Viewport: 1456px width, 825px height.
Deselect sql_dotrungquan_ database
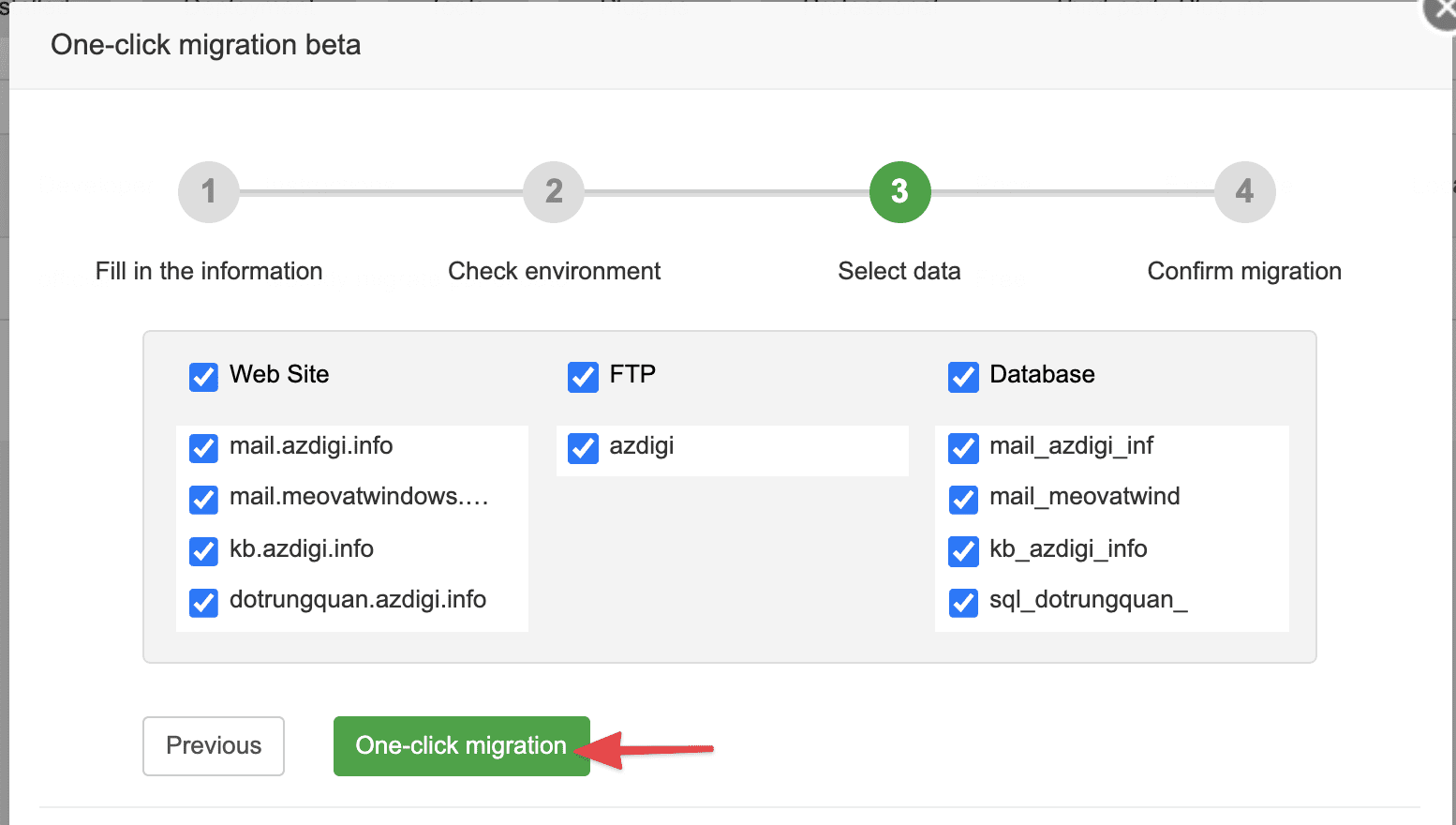click(963, 602)
